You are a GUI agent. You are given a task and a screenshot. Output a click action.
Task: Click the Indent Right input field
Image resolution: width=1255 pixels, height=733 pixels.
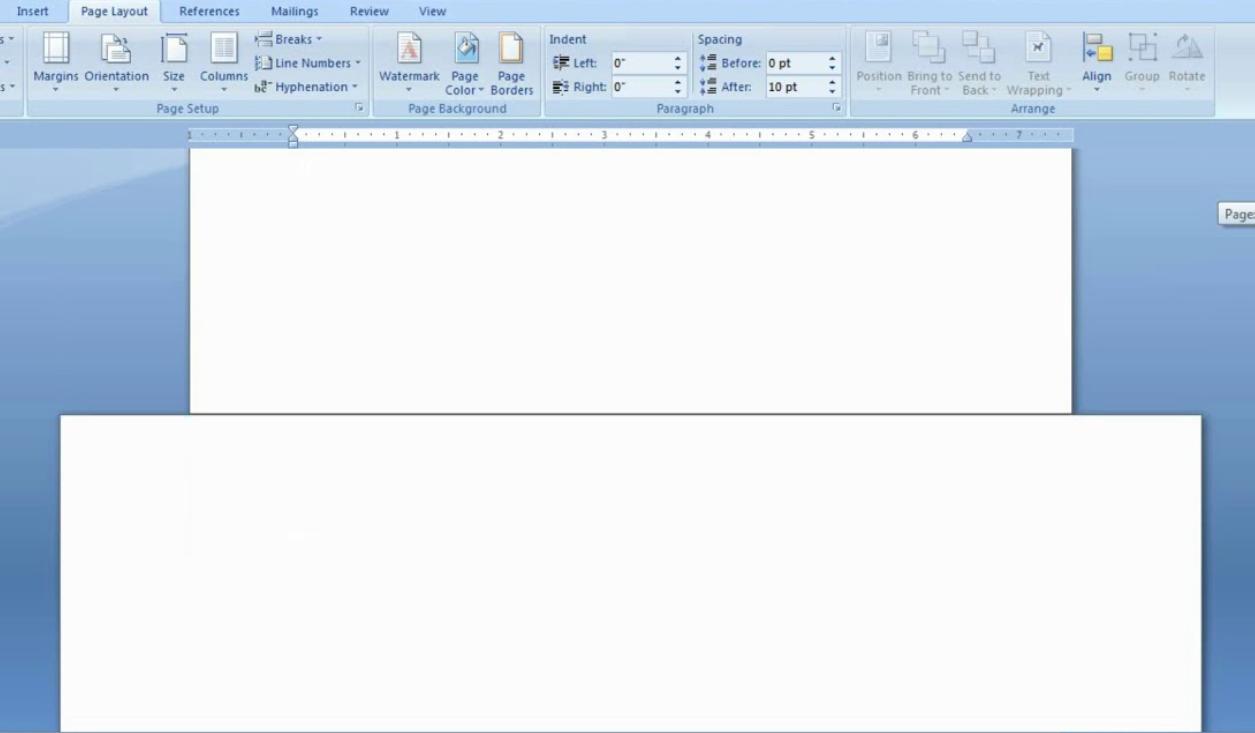[x=641, y=87]
